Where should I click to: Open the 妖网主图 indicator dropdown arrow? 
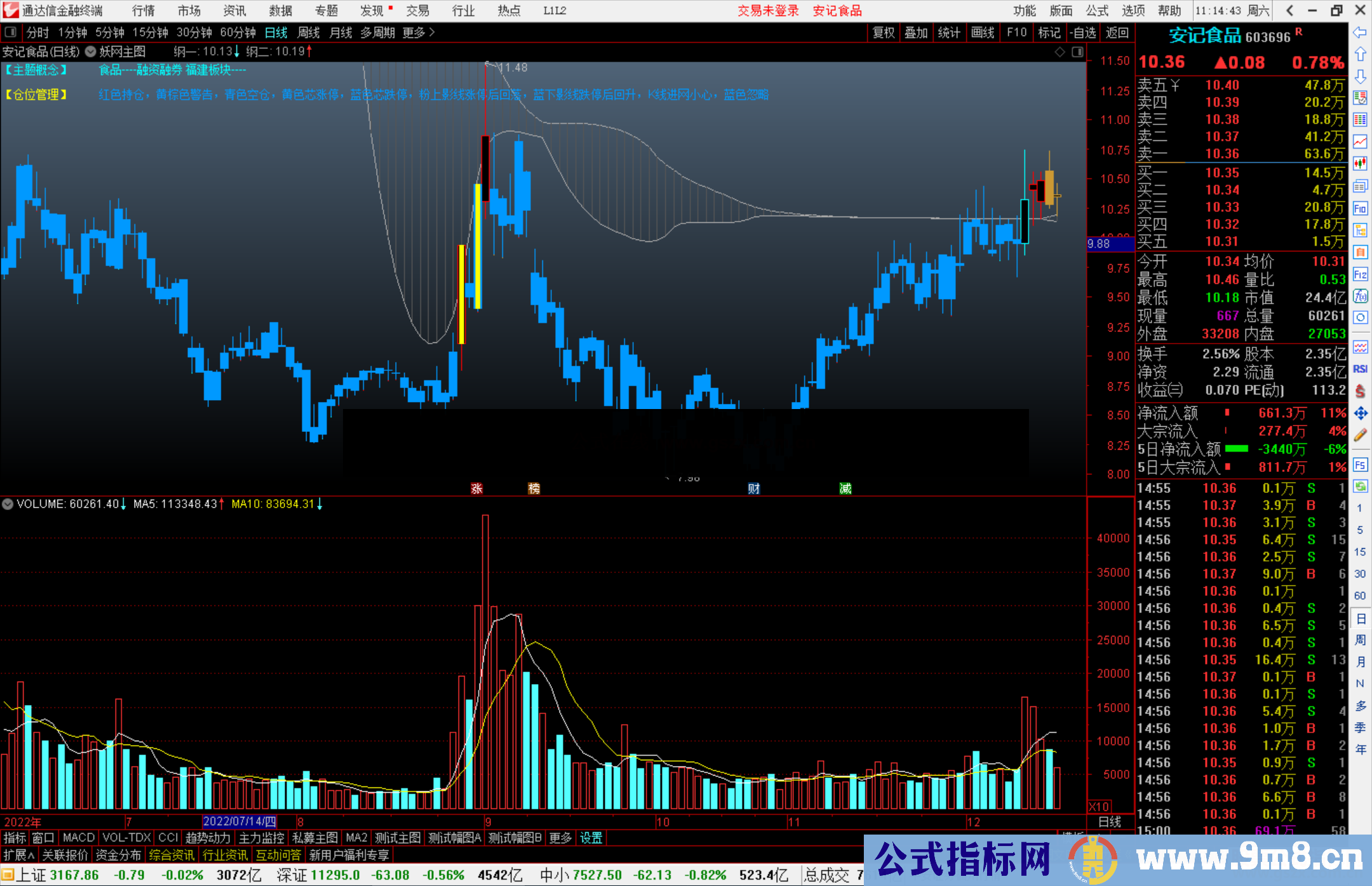90,52
